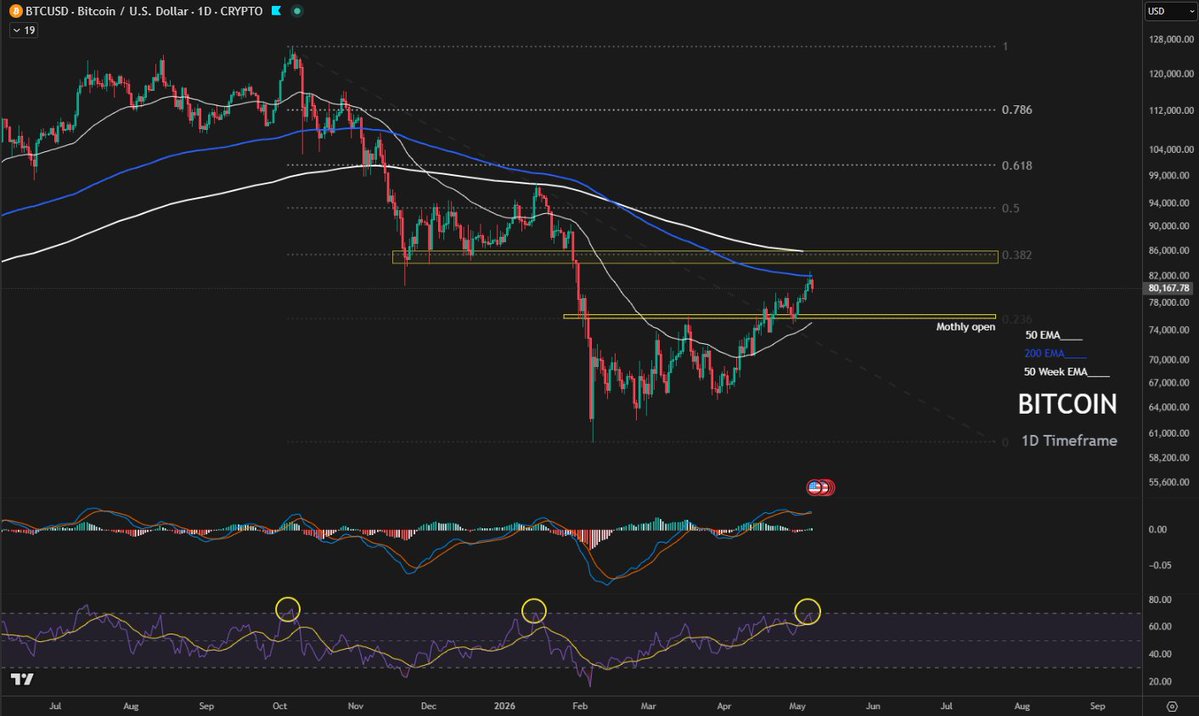Select the "Mothly open" text annotation
Screen dimensions: 1199x716
point(966,327)
